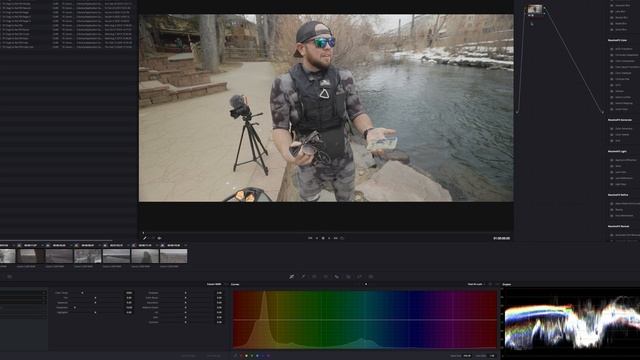The width and height of the screenshot is (640, 360).
Task: Select the green hue curve swatch
Action: point(252,356)
